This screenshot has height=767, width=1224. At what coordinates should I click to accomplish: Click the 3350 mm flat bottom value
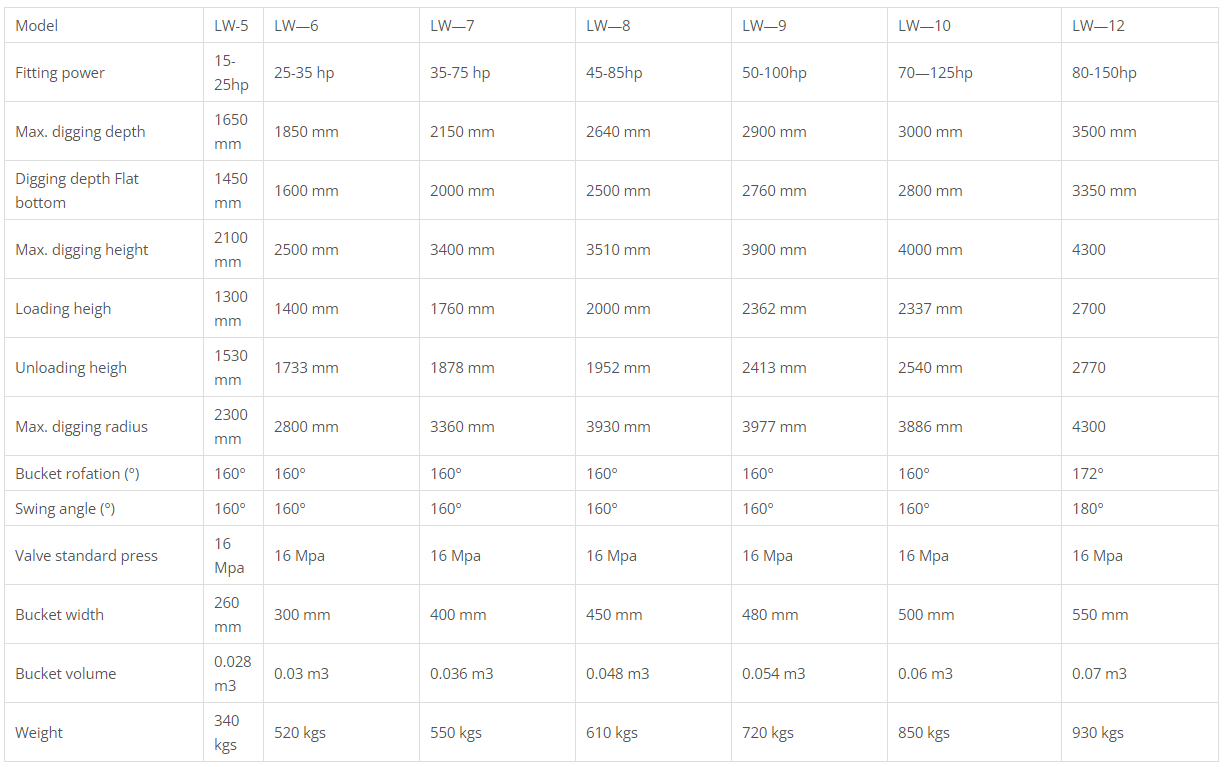pyautogui.click(x=1104, y=190)
